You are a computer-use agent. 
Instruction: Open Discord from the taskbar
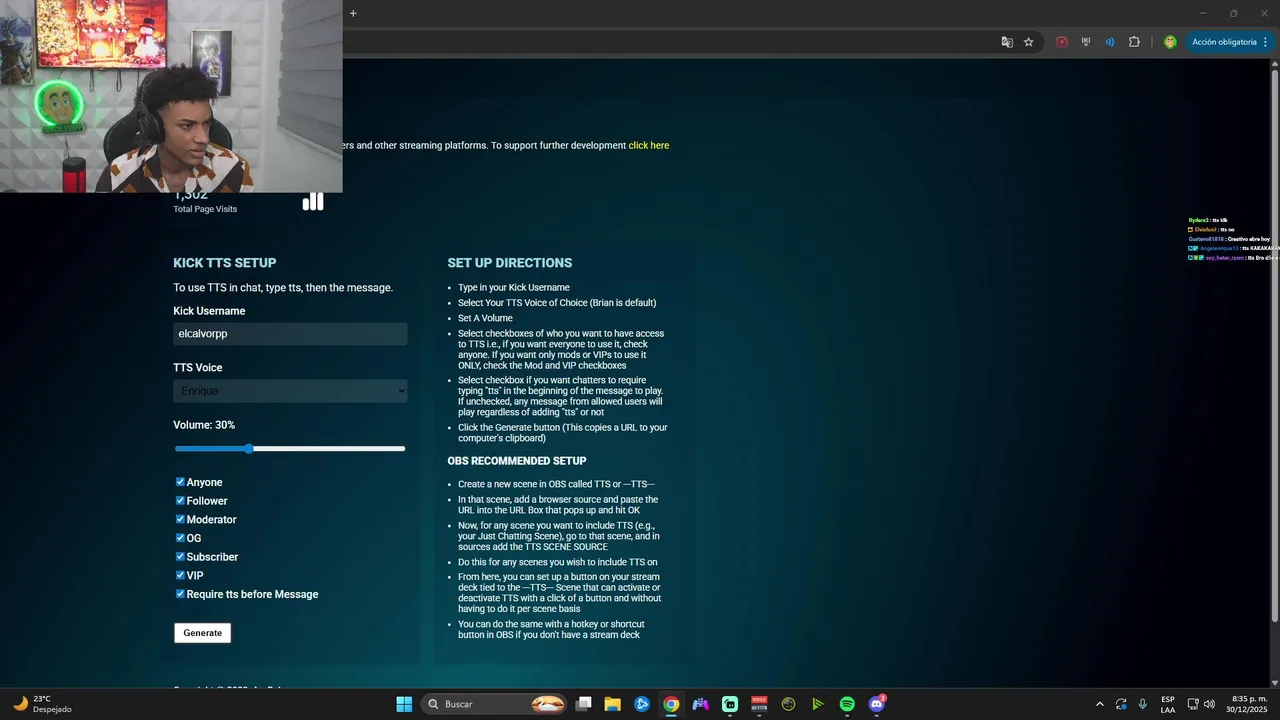pyautogui.click(x=877, y=704)
